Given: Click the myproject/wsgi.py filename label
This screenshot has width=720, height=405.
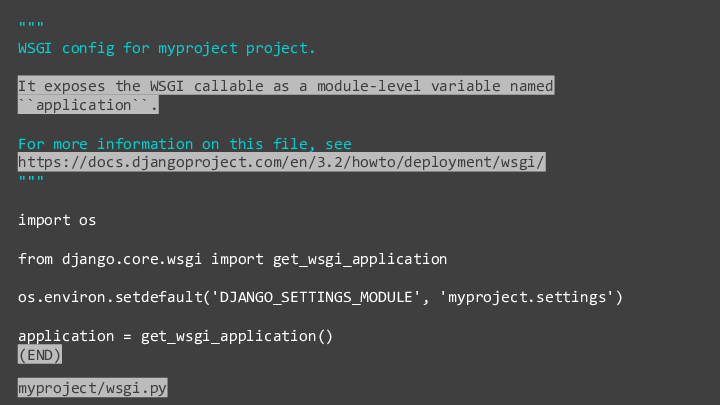Looking at the screenshot, I should point(92,388).
